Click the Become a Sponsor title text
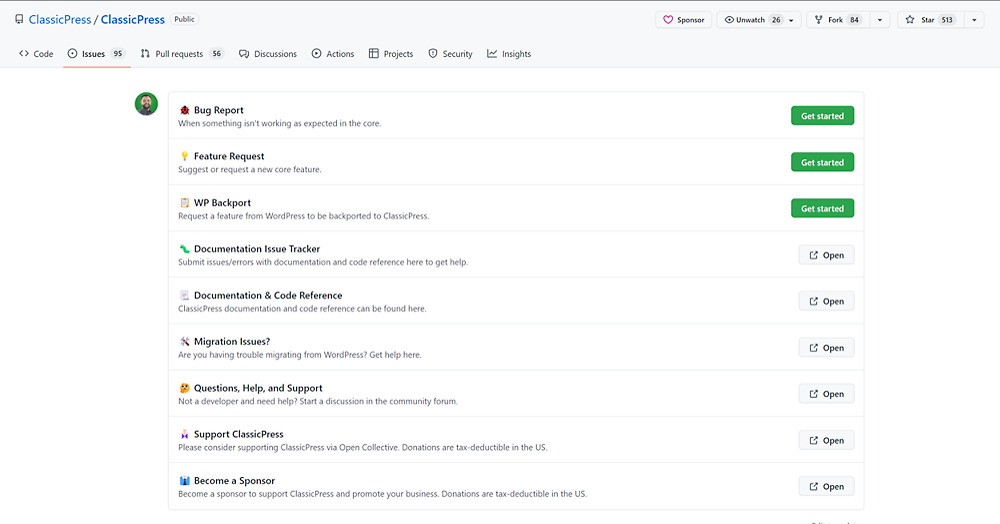 [235, 481]
